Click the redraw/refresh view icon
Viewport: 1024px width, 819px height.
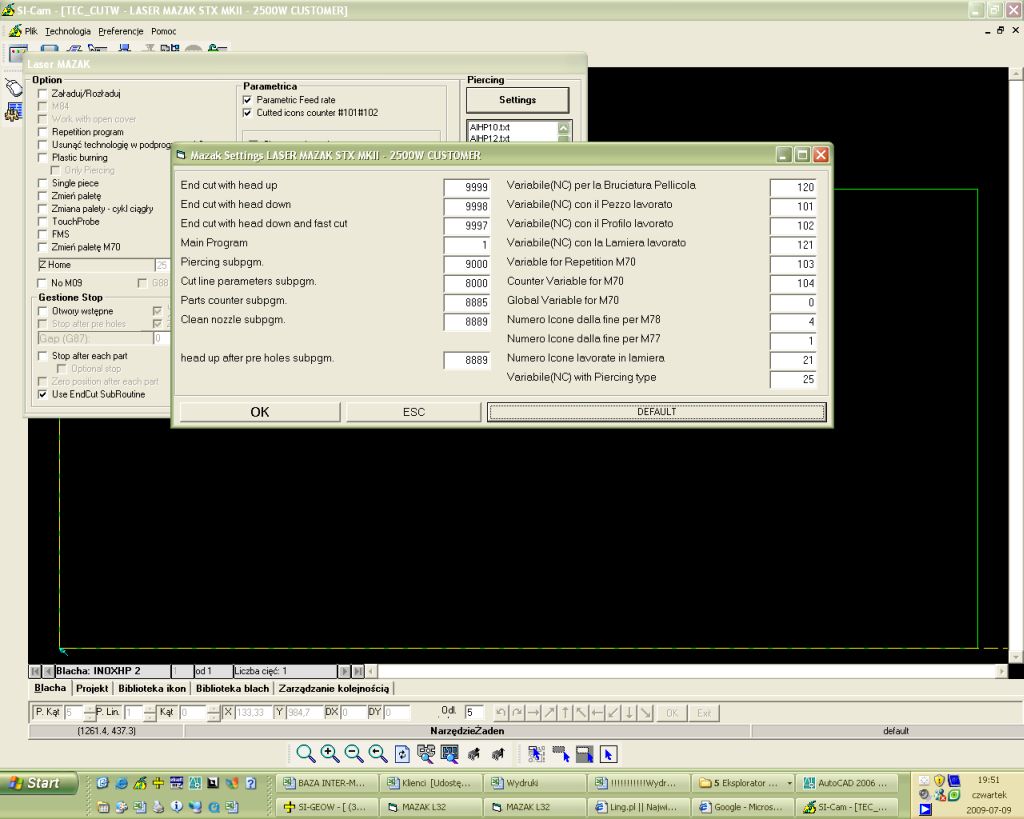[x=402, y=754]
